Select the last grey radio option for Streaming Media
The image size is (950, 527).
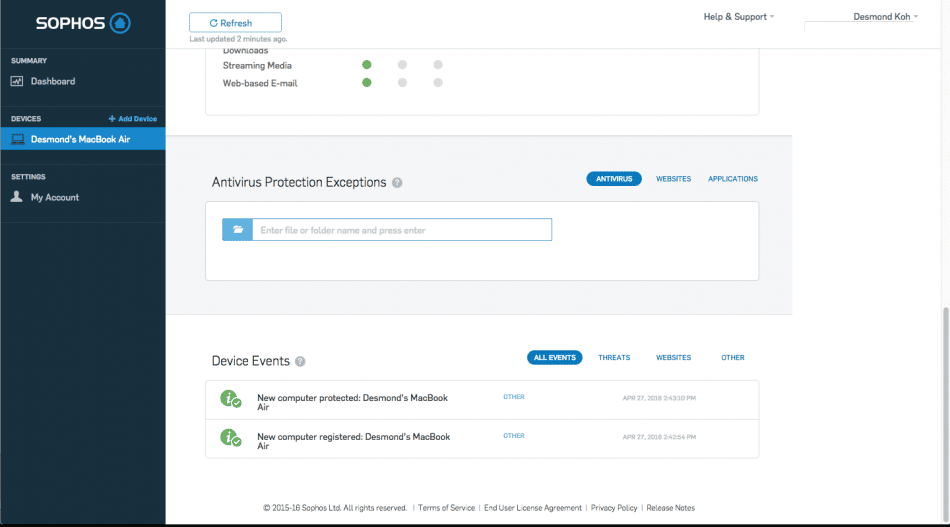(x=438, y=65)
